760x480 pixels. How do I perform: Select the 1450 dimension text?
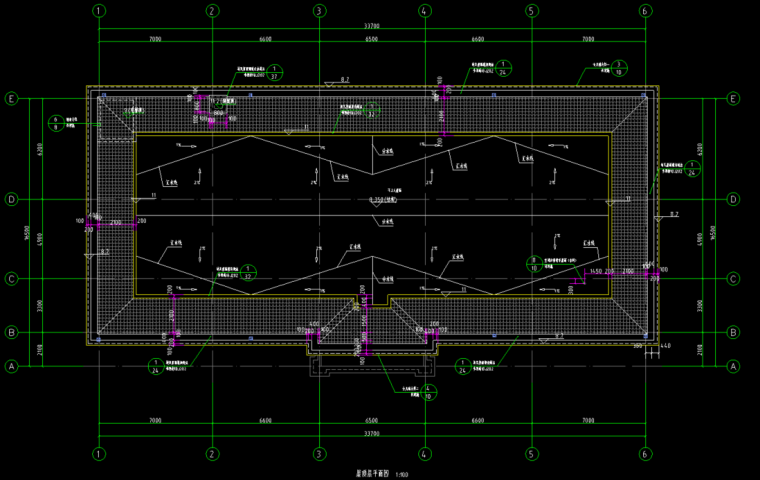tap(598, 271)
